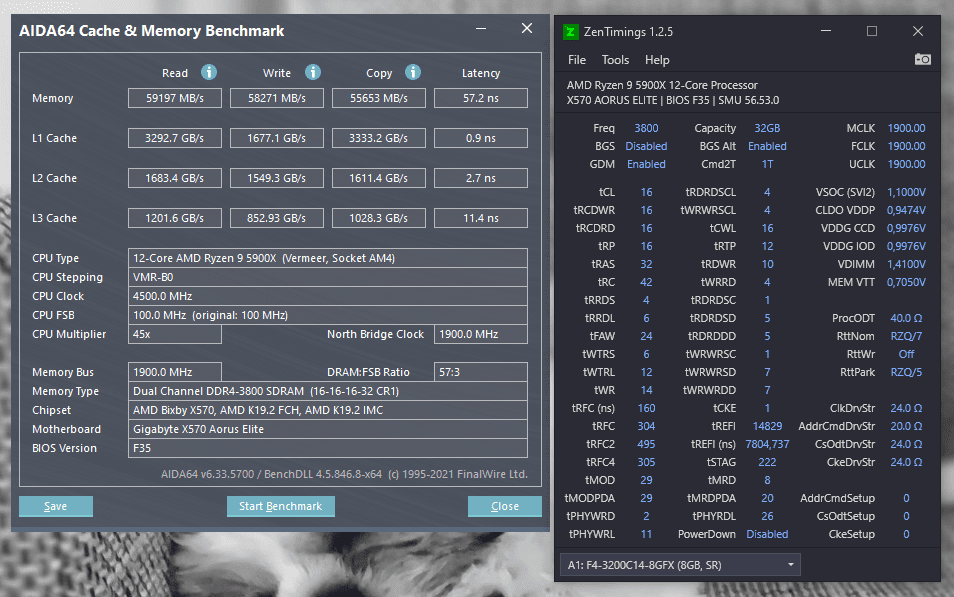Click the tREFI value 14829
This screenshot has width=954, height=597.
tap(767, 426)
